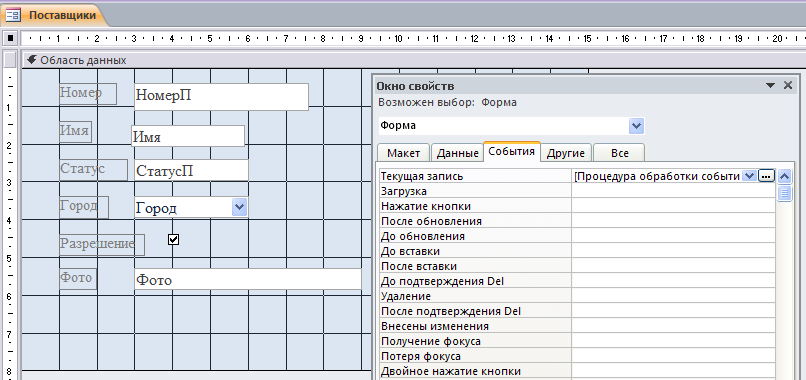Select the Номер label
This screenshot has height=380, width=806.
pyautogui.click(x=87, y=94)
